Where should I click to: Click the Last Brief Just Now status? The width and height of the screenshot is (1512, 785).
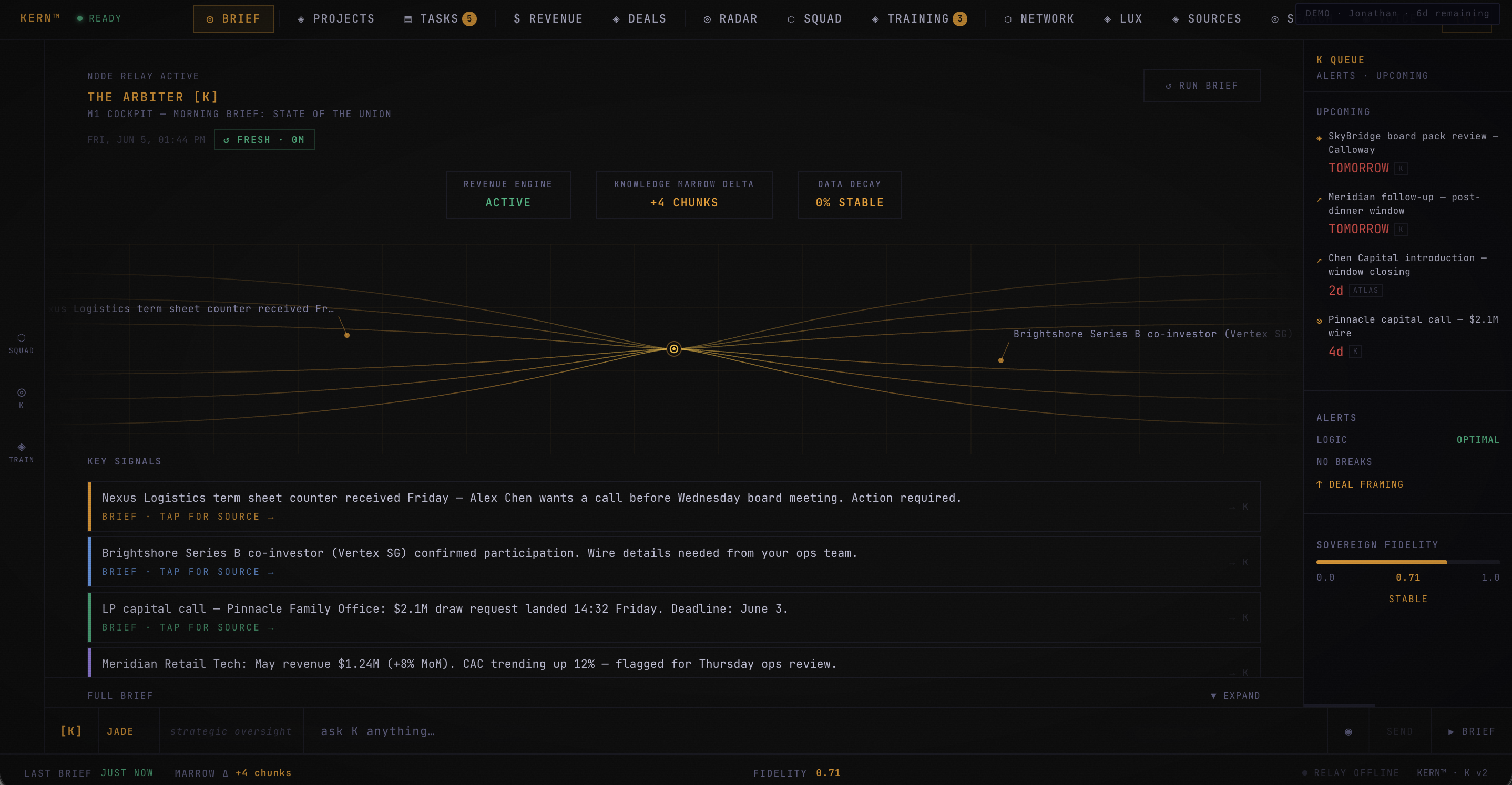tap(89, 773)
